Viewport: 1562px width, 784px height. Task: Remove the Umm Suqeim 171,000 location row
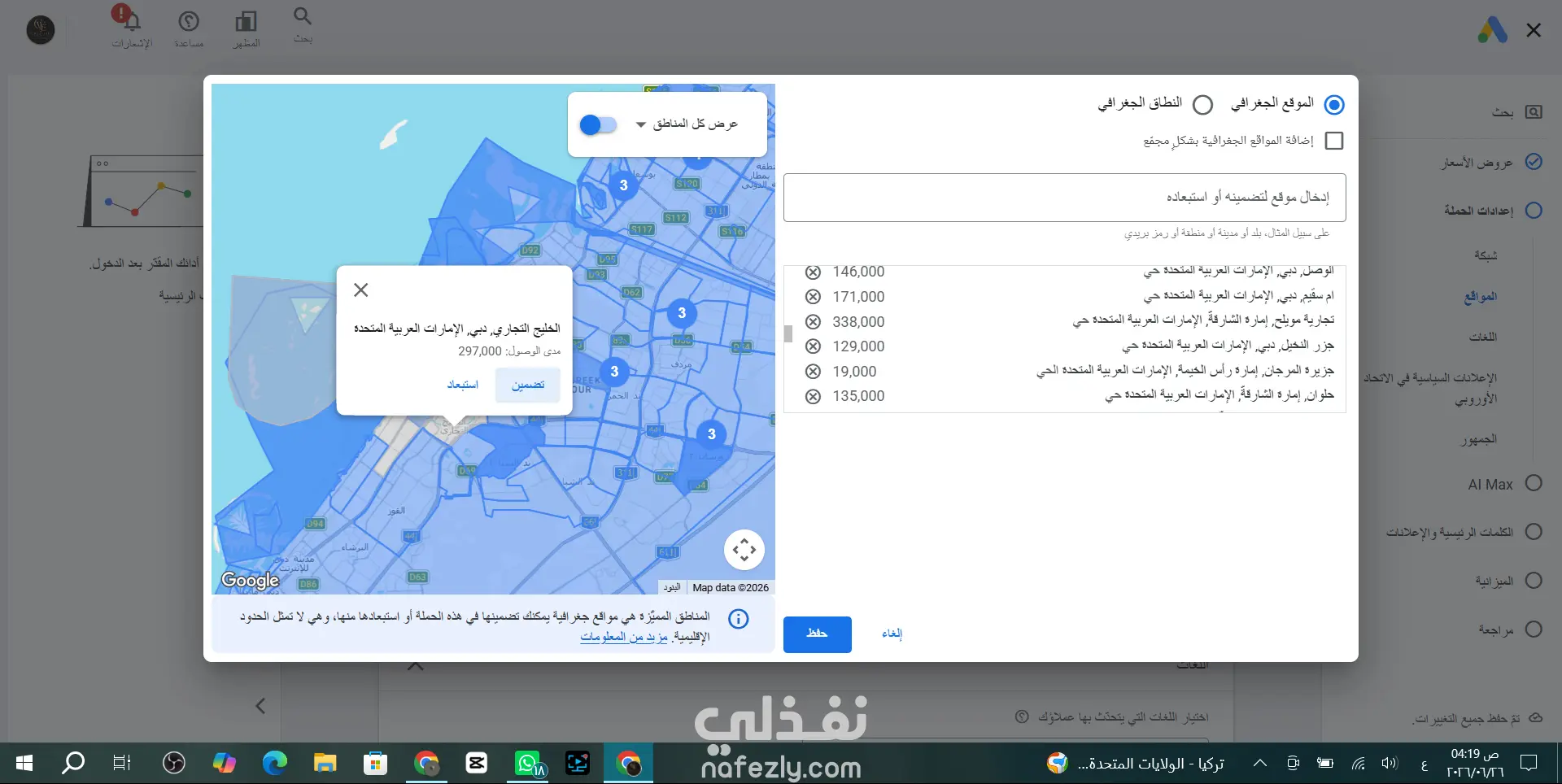tap(813, 297)
